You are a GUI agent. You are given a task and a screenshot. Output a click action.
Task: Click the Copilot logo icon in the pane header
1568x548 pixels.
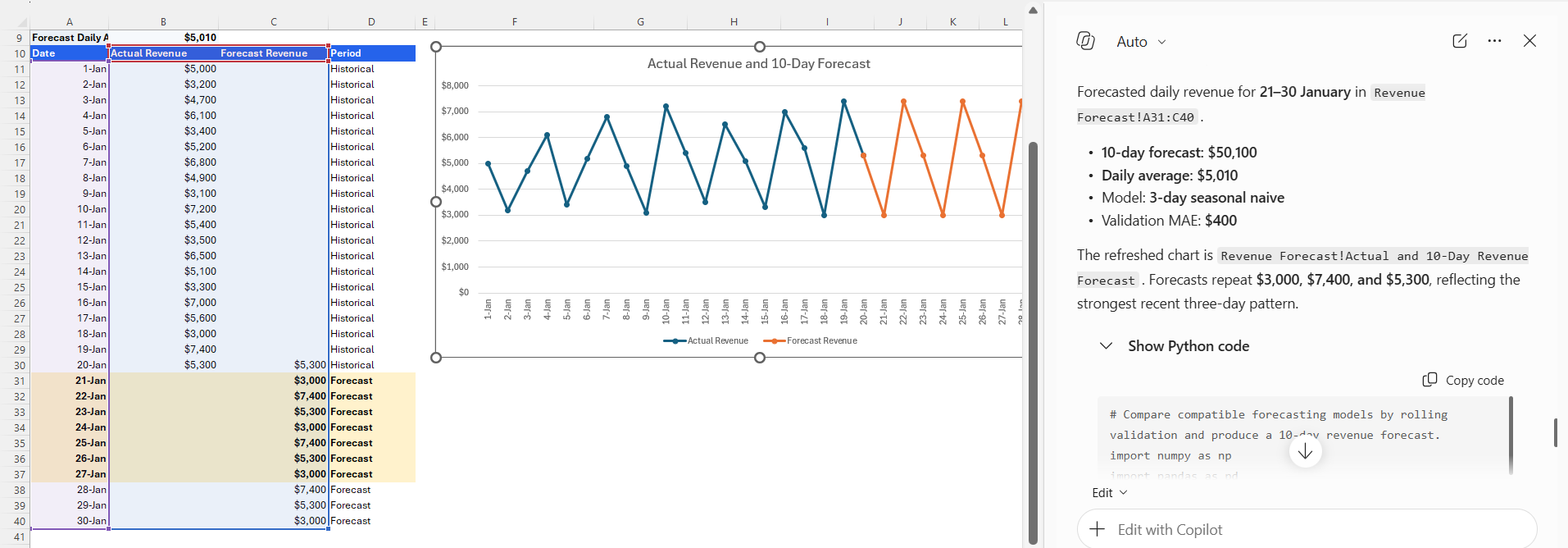(1085, 41)
